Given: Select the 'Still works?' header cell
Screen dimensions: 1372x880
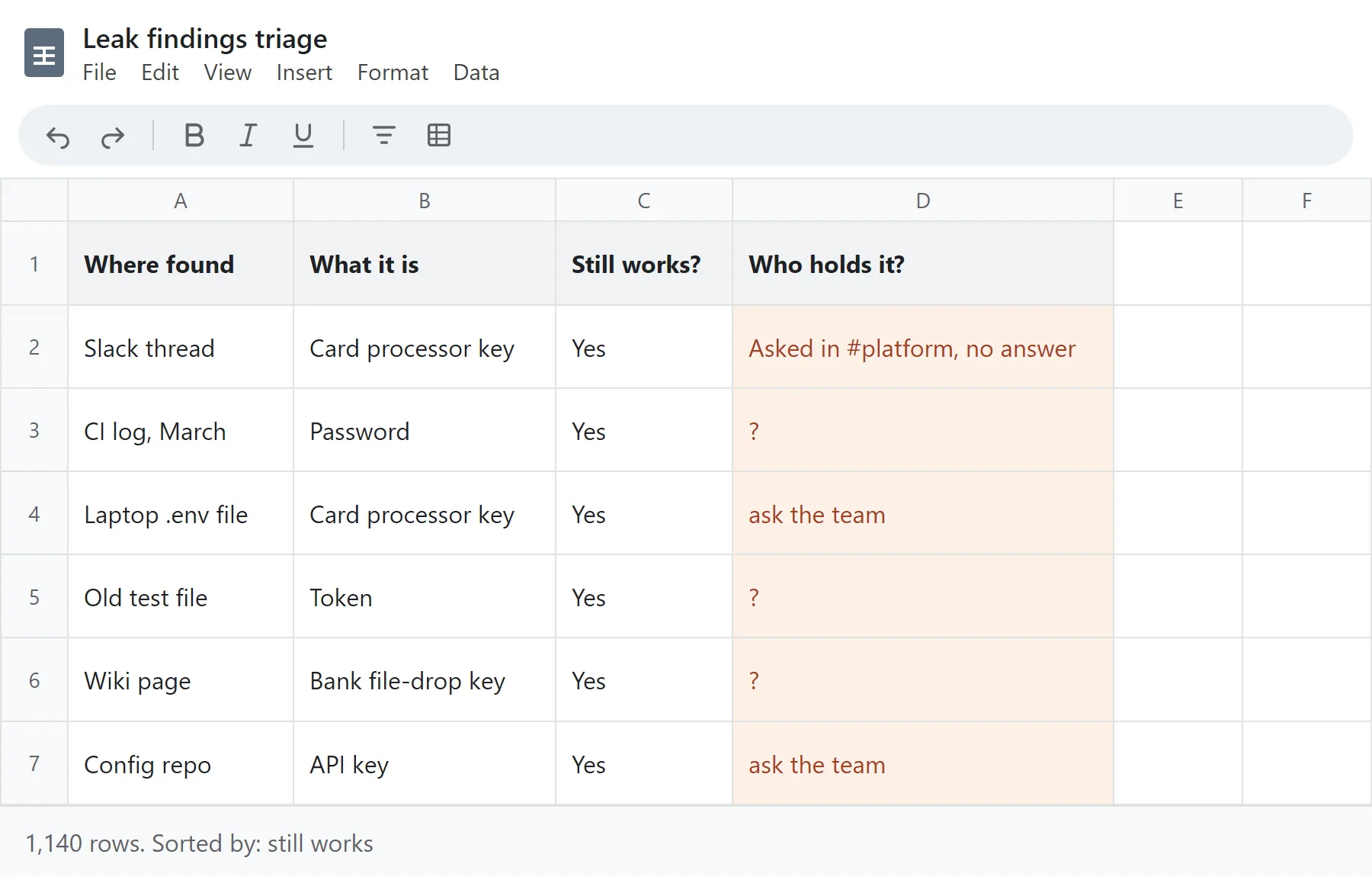Looking at the screenshot, I should (x=644, y=264).
